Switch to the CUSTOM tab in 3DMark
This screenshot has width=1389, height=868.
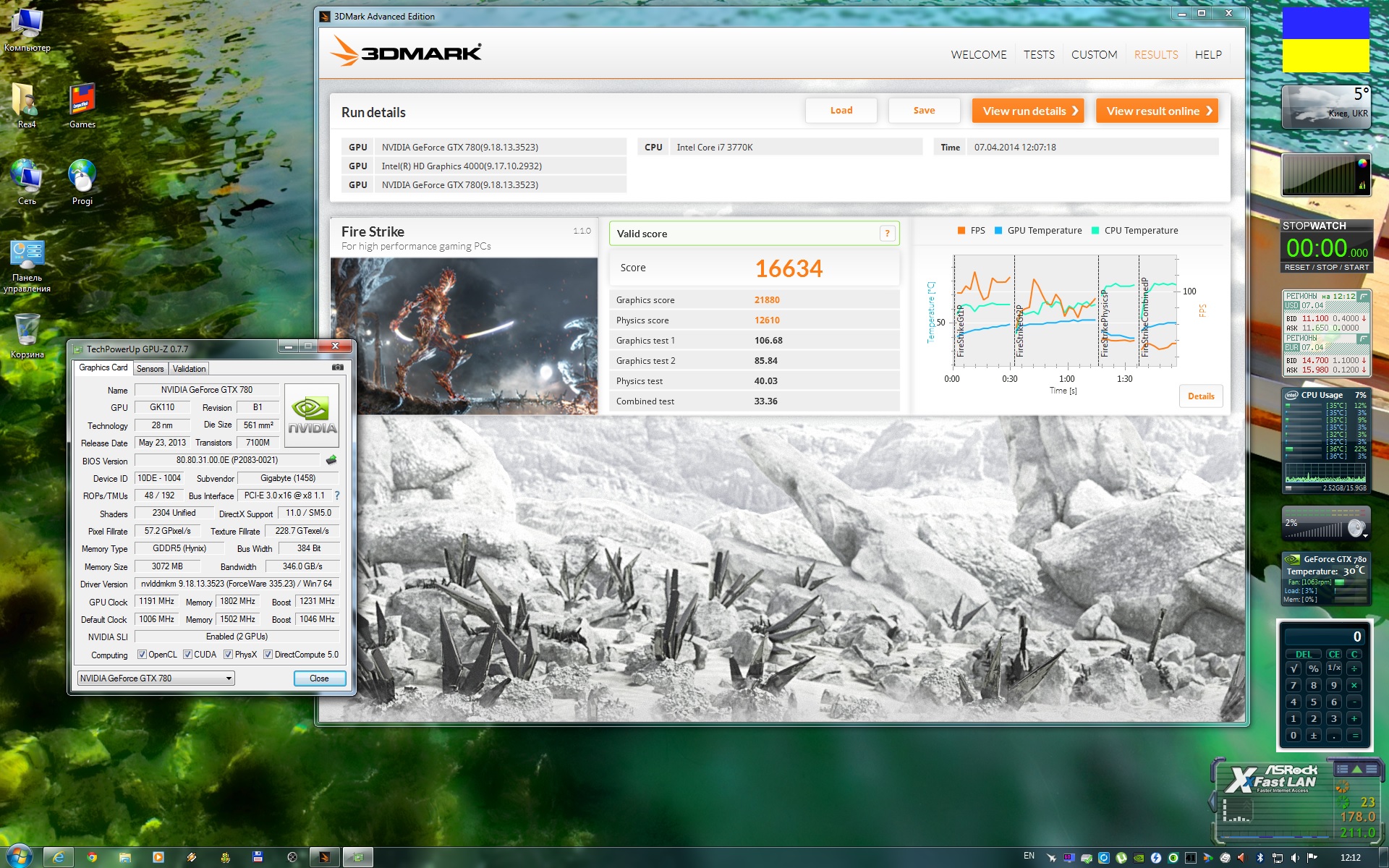[x=1094, y=55]
